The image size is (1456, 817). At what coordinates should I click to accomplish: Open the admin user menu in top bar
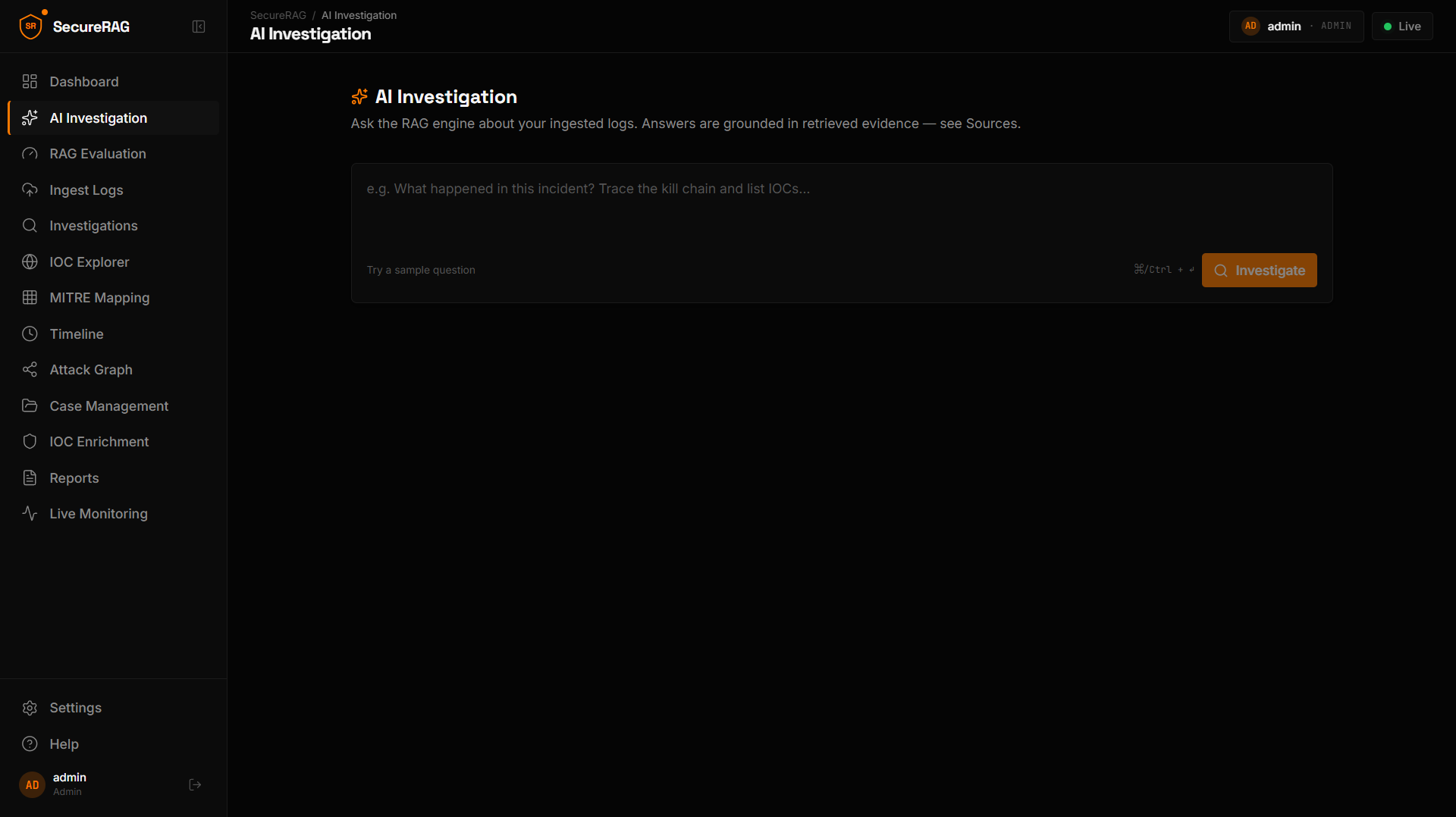[x=1296, y=26]
